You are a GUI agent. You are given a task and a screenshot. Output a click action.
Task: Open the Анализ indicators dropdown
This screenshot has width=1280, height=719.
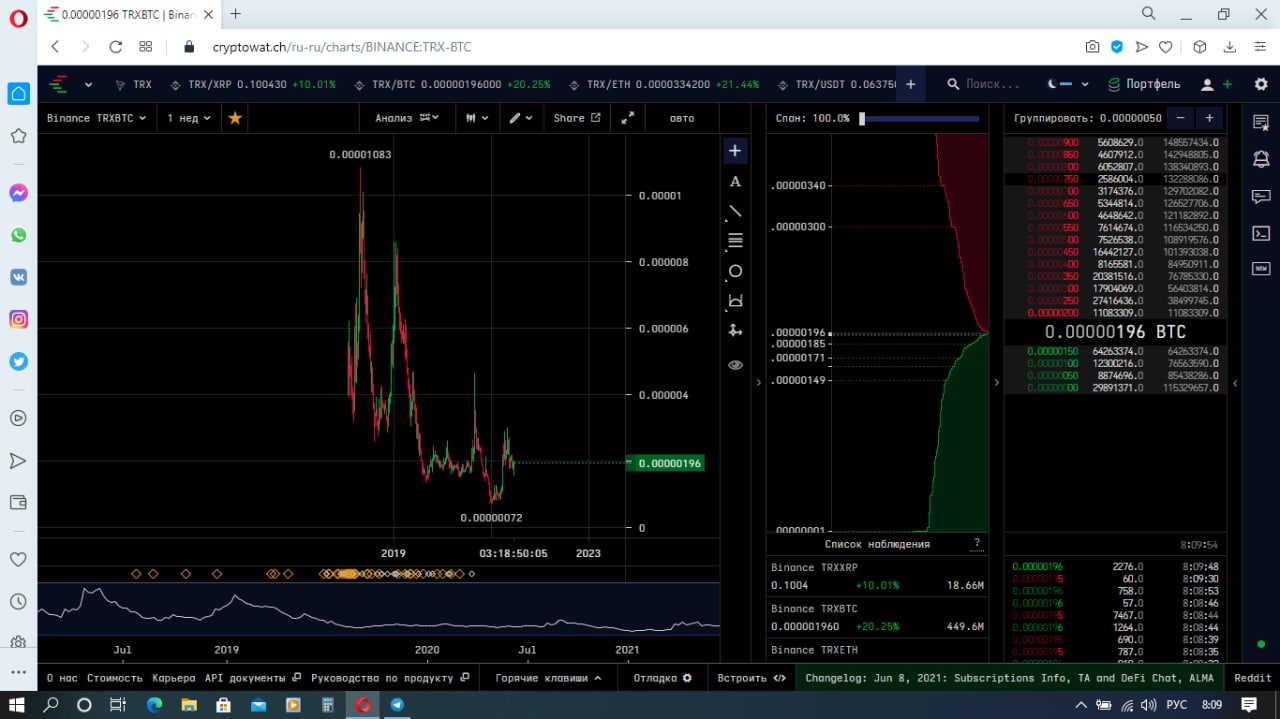[407, 118]
